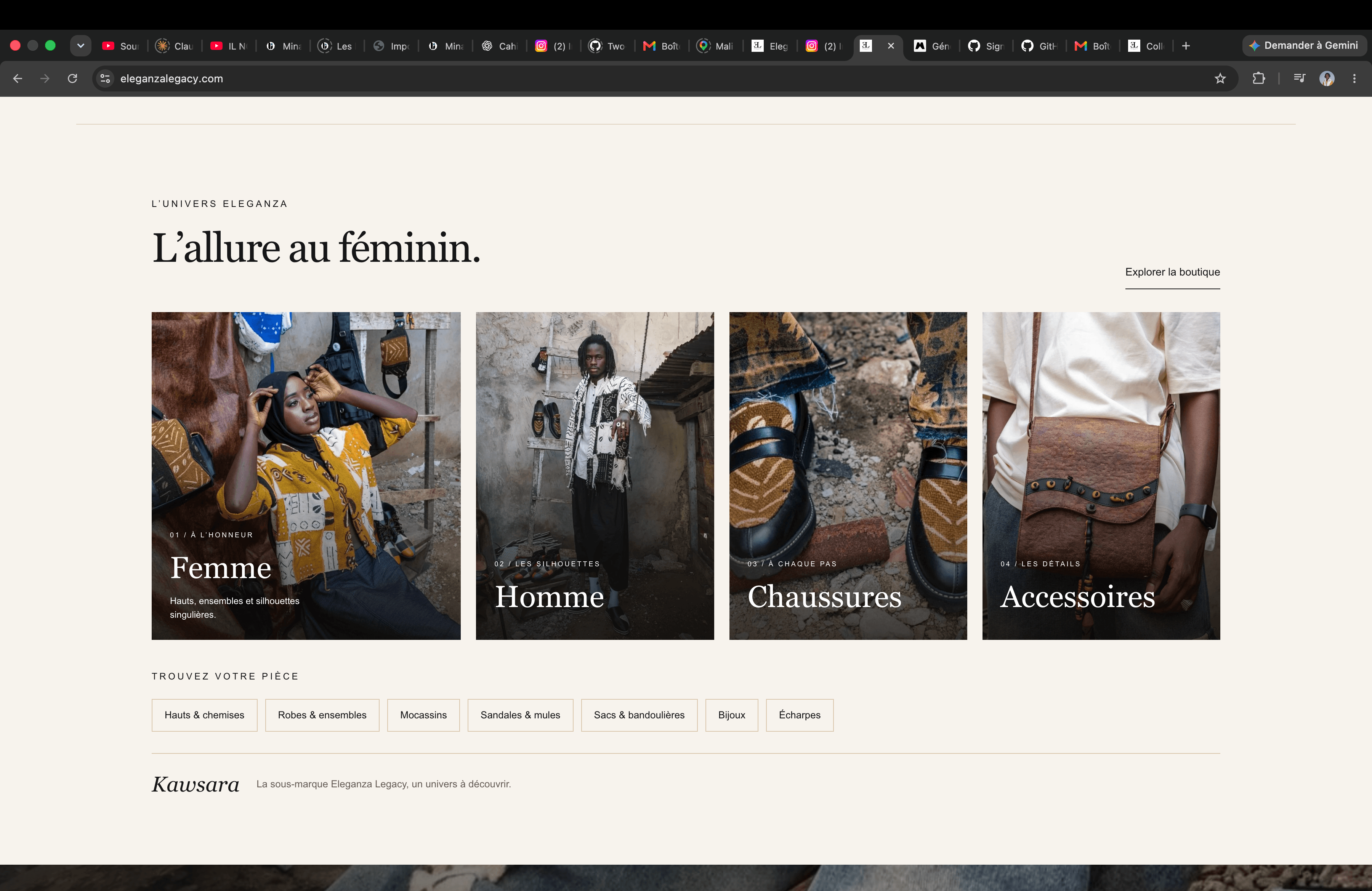Viewport: 1372px width, 891px height.
Task: Switch to the 'Coll' tab
Action: [1146, 46]
